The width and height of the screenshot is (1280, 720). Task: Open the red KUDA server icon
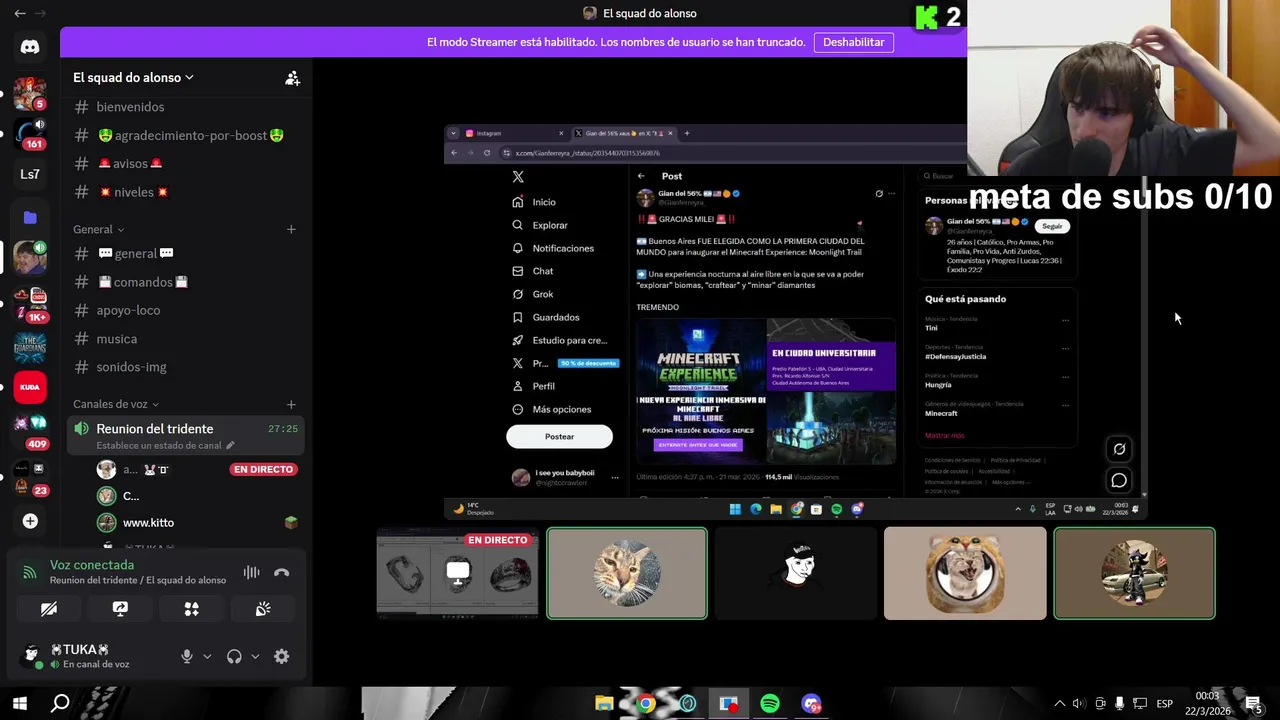pos(30,387)
